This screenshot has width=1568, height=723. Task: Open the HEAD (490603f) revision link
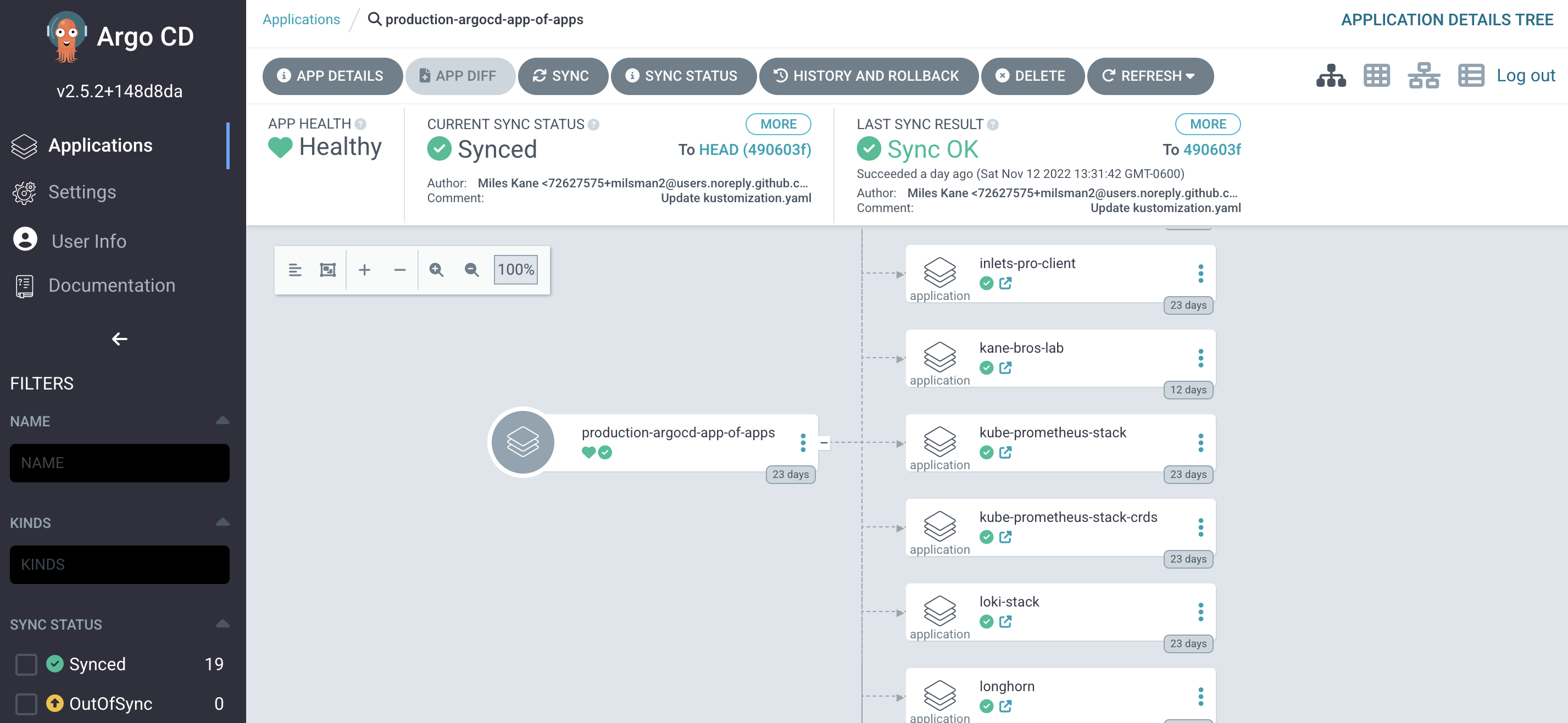[755, 150]
